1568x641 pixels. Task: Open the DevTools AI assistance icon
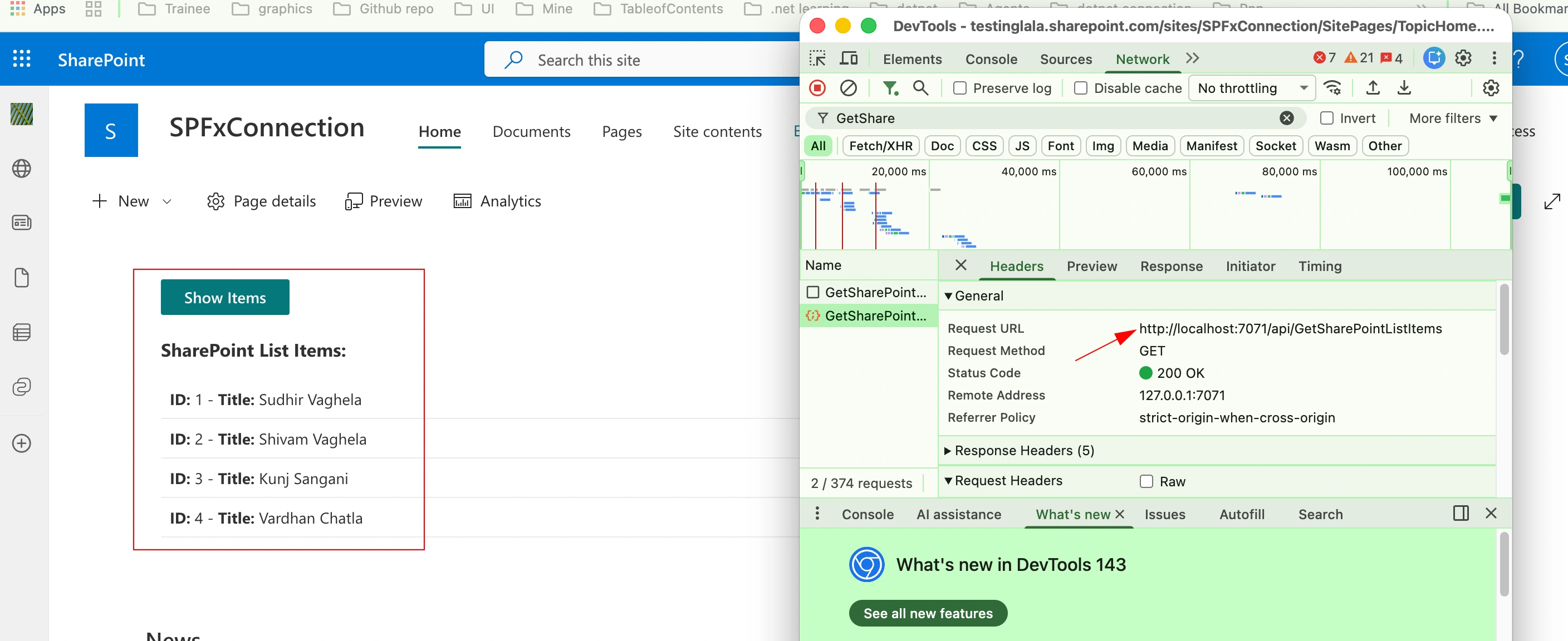1434,58
